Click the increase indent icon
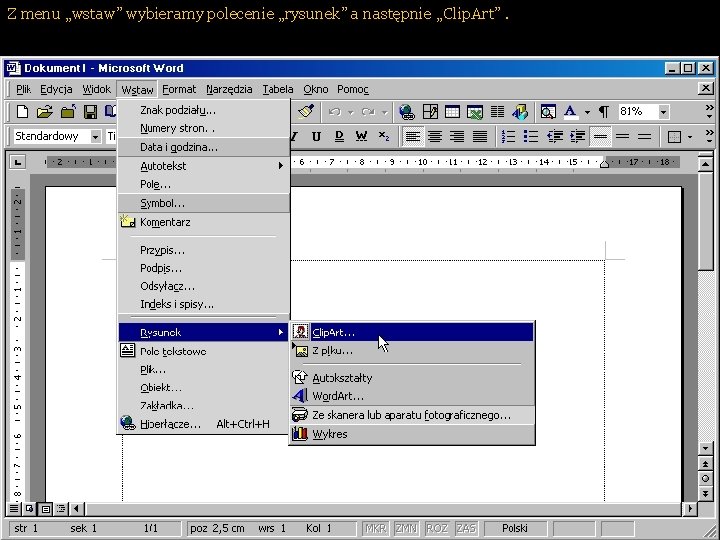This screenshot has height=540, width=720. [x=578, y=136]
